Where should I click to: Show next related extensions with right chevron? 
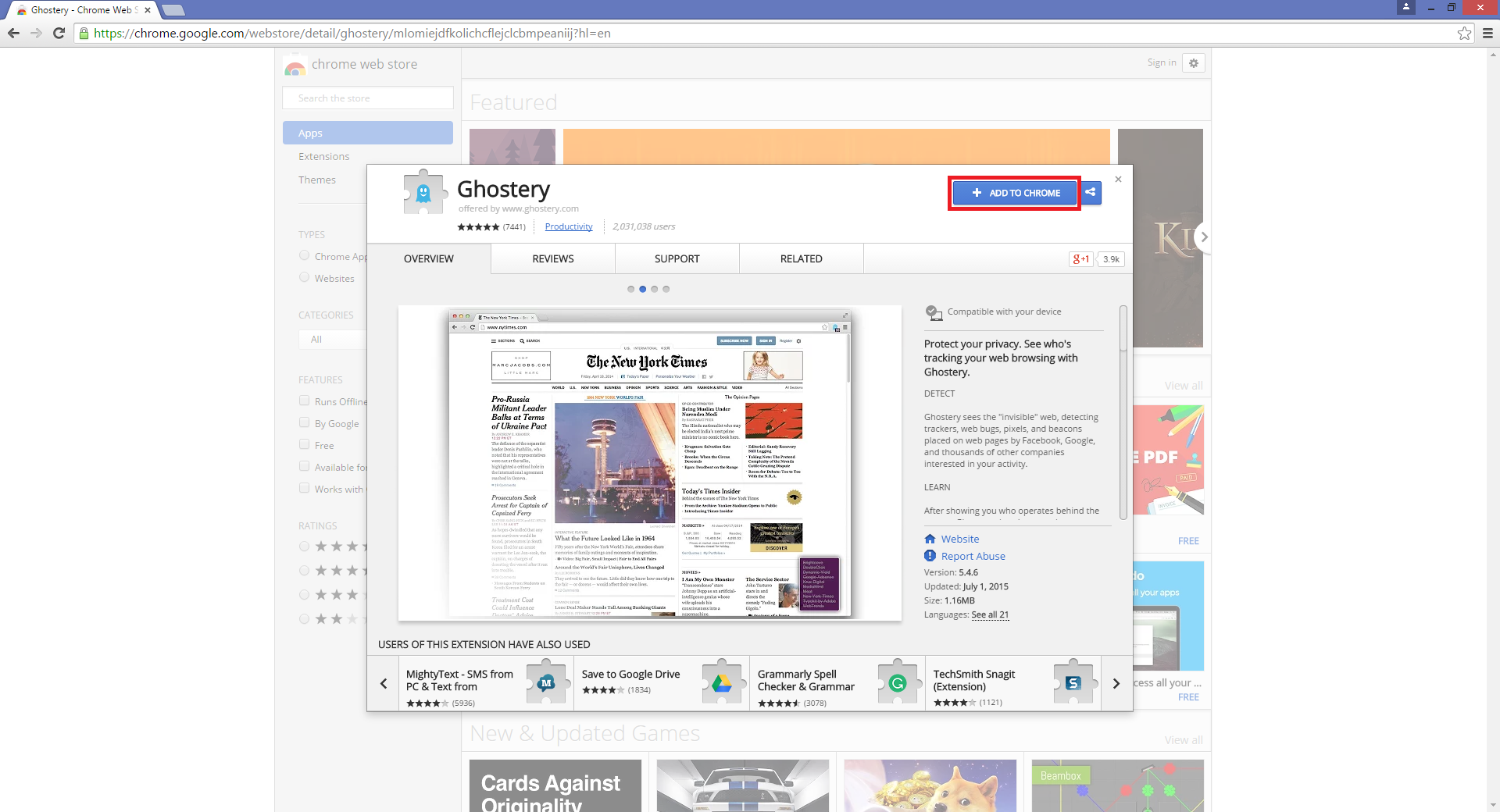[1116, 683]
